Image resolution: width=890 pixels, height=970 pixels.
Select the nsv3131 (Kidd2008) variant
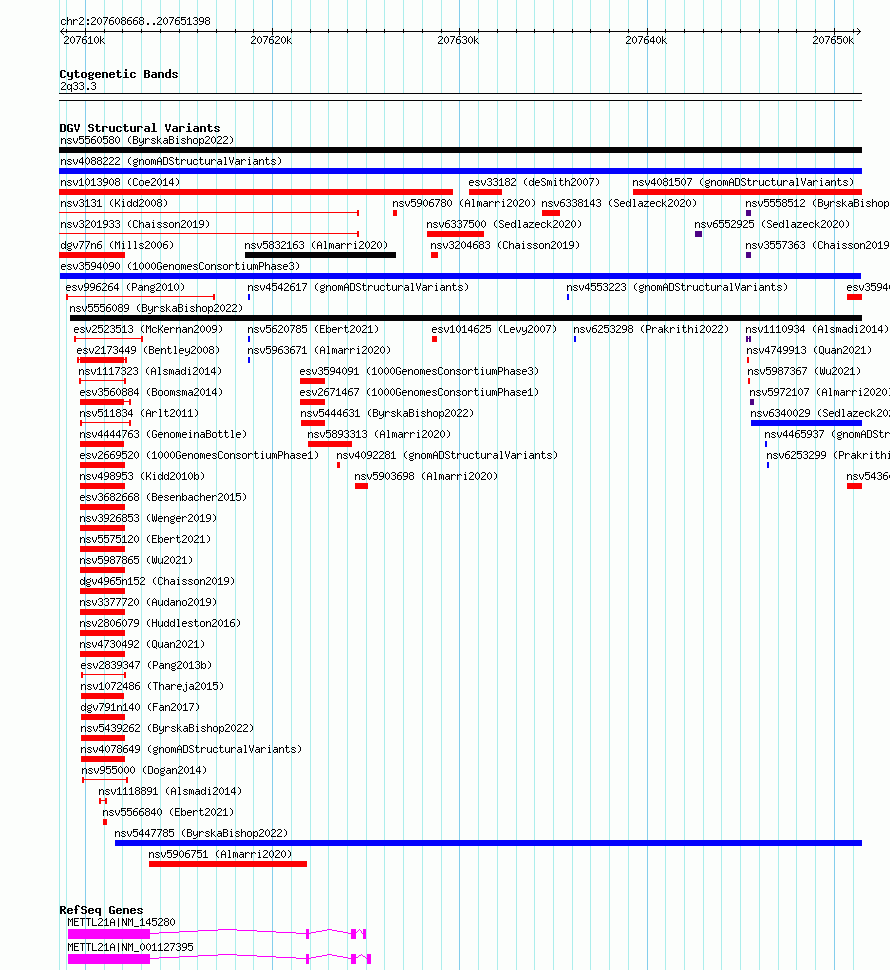(114, 204)
